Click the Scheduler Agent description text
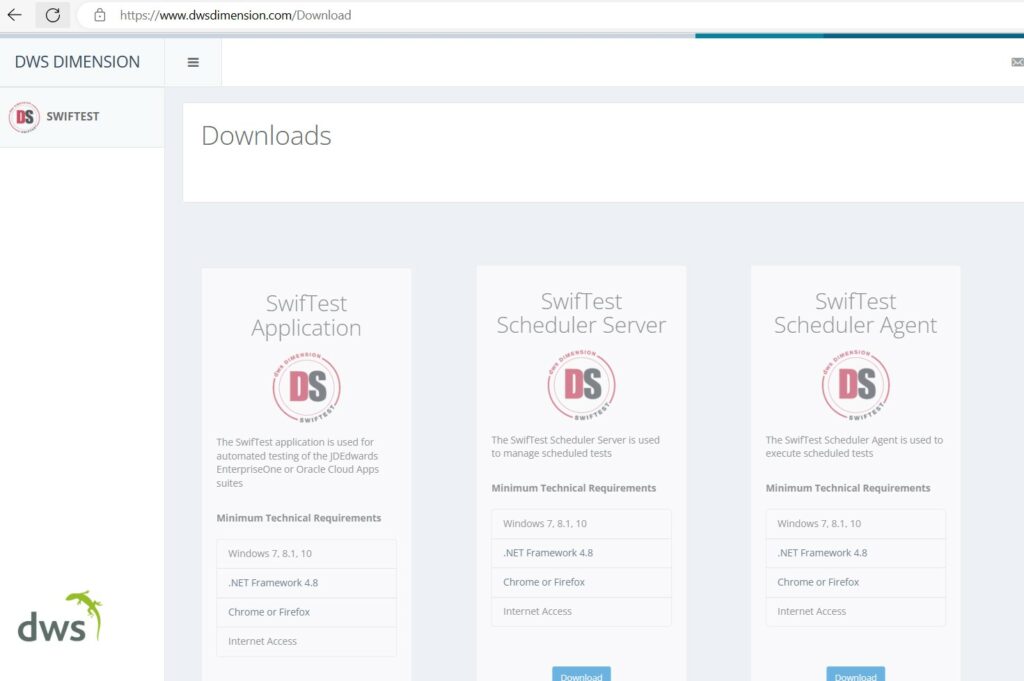This screenshot has height=681, width=1024. [854, 447]
